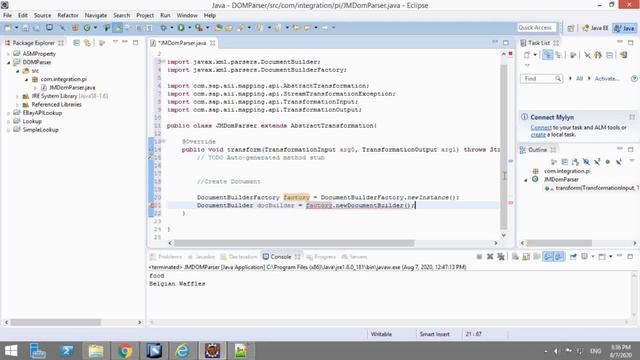Toggle Categorized view in Task List

pos(547,55)
